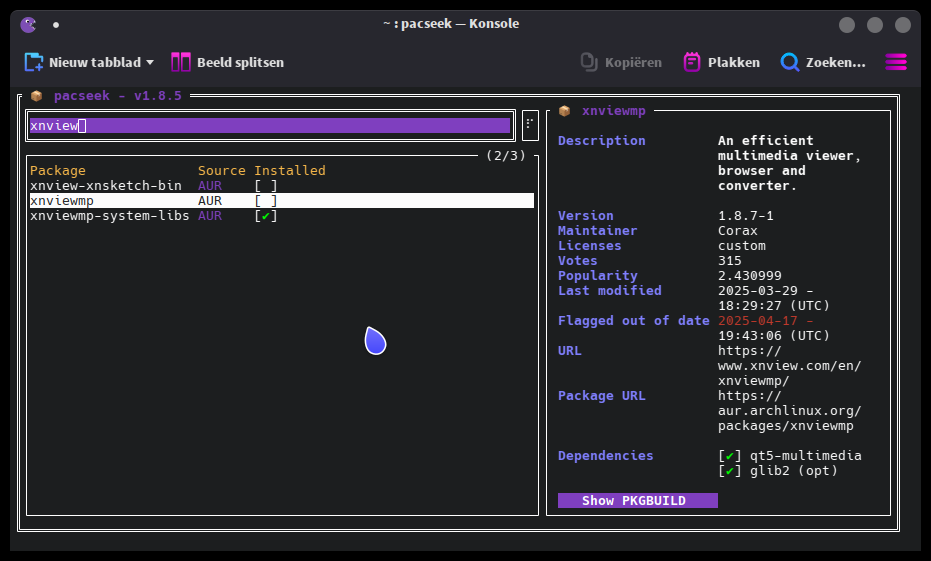
Task: Open the aur.archlinux.org package URL
Action: point(789,411)
